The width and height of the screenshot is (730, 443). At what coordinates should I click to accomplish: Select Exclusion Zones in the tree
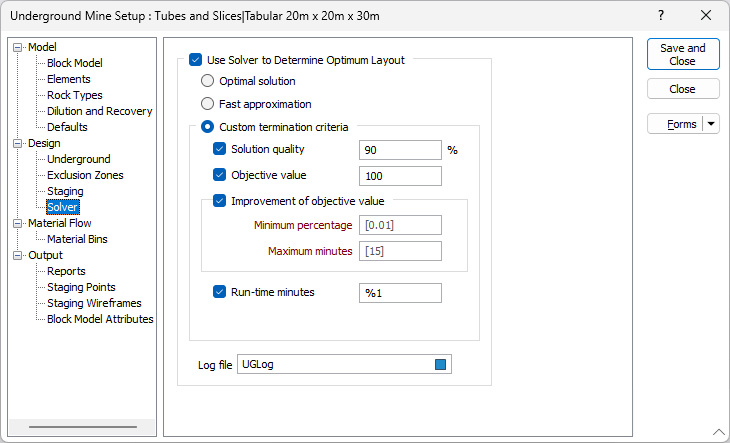click(x=82, y=175)
